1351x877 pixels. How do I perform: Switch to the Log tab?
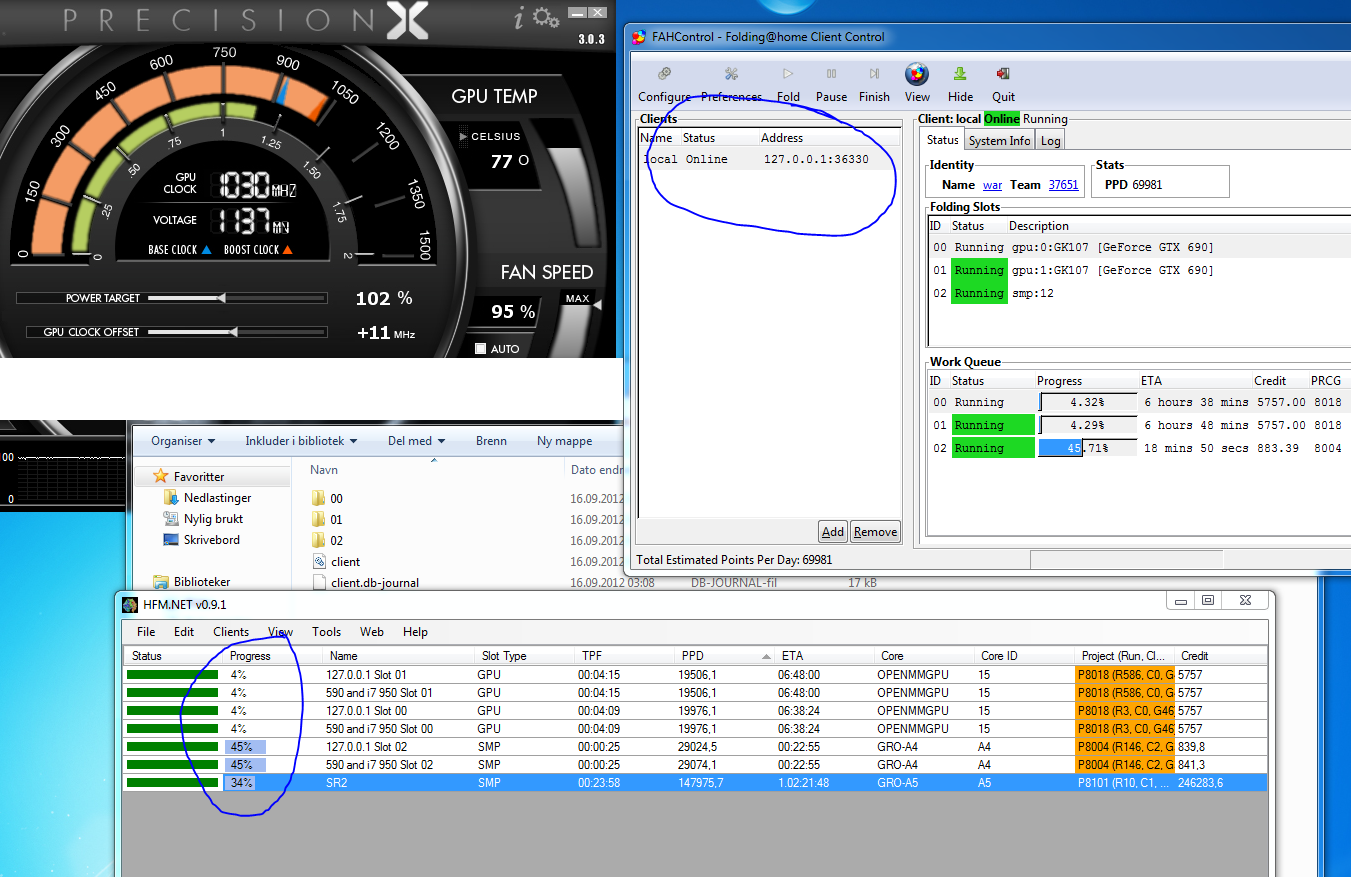pos(1050,141)
